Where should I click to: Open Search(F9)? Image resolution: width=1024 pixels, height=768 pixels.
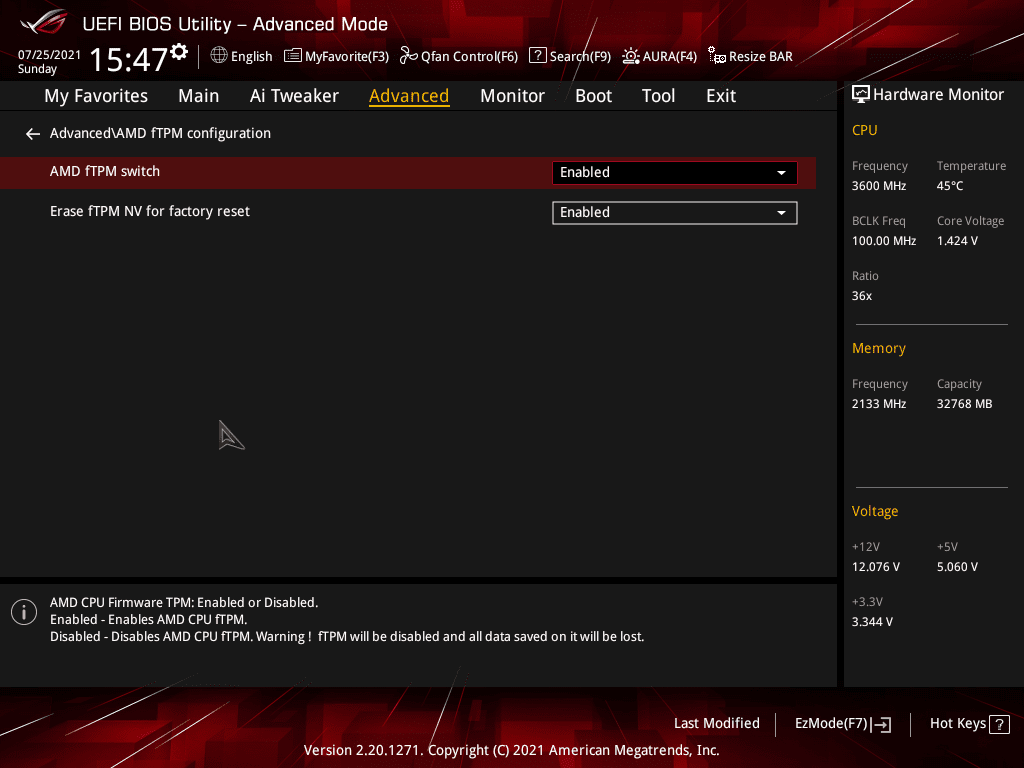580,57
